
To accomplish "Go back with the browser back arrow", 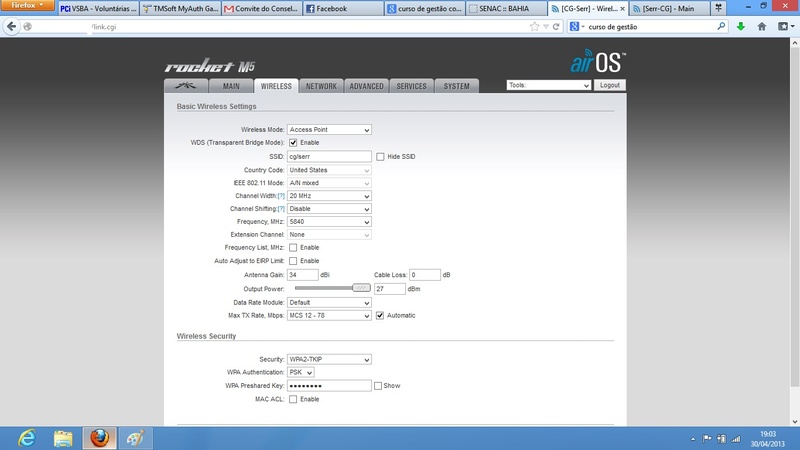I will (11, 27).
